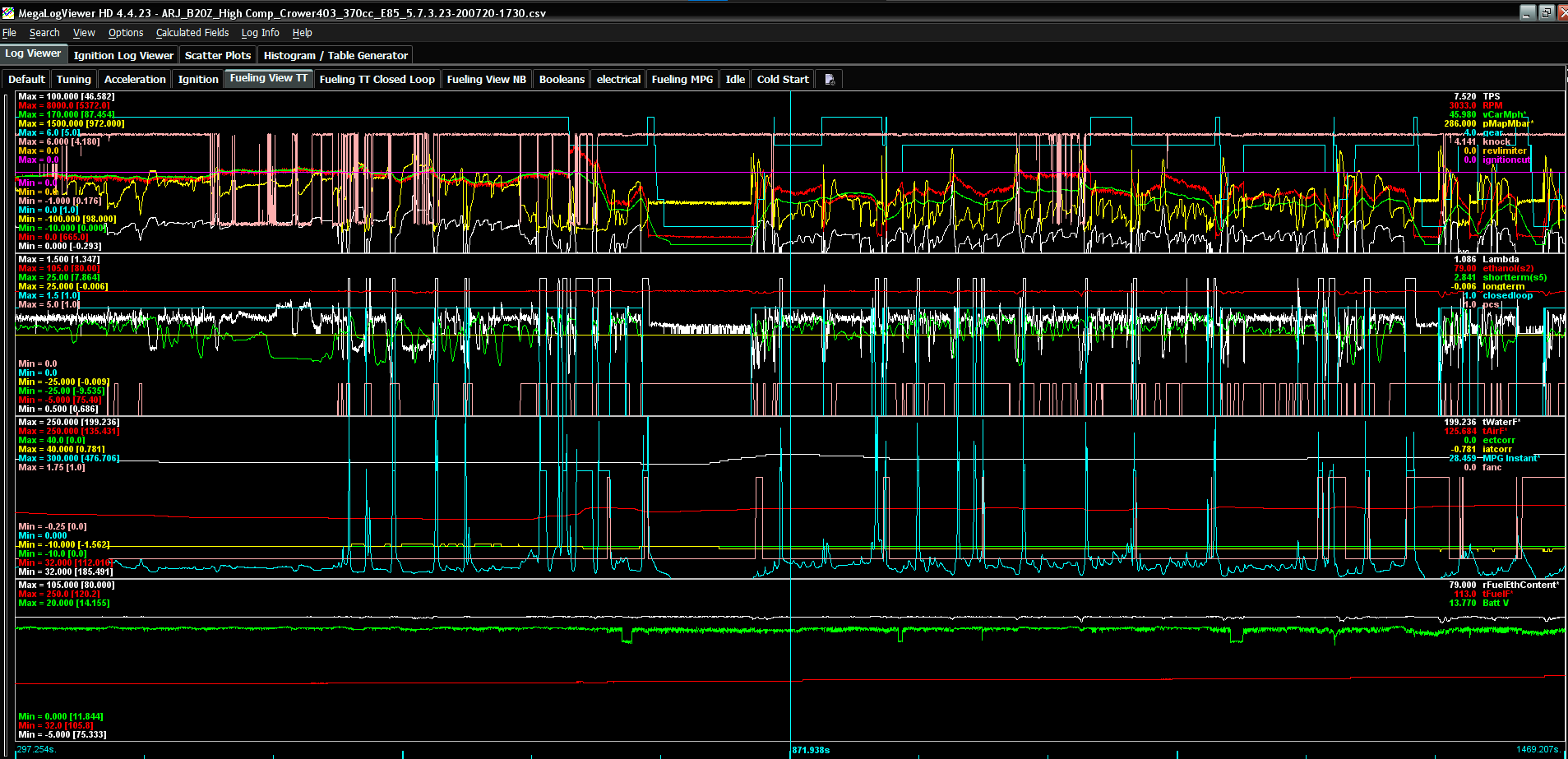Click the rFuelEthContent trace label
Image resolution: width=1568 pixels, height=759 pixels.
click(x=1519, y=585)
